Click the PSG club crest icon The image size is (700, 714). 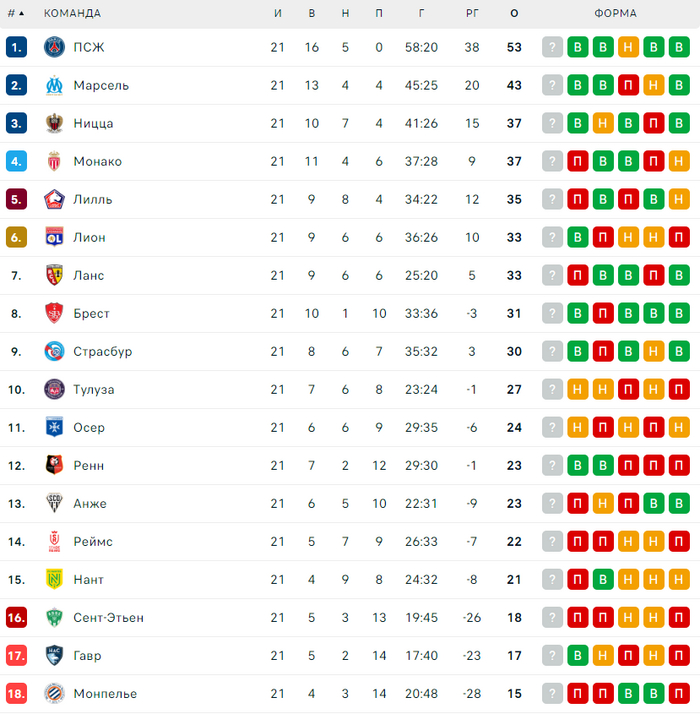point(54,47)
